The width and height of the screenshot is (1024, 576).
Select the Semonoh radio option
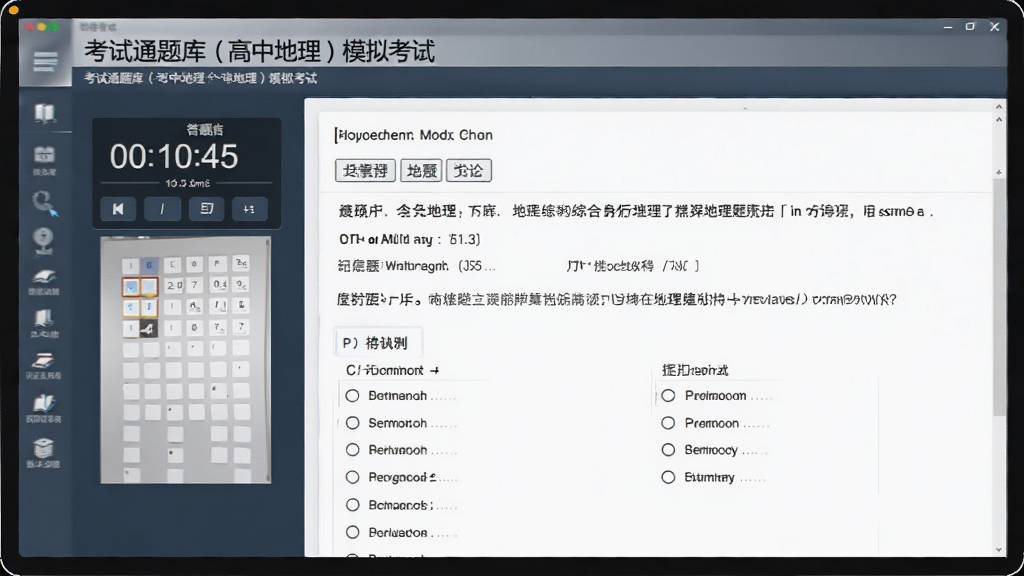(353, 423)
